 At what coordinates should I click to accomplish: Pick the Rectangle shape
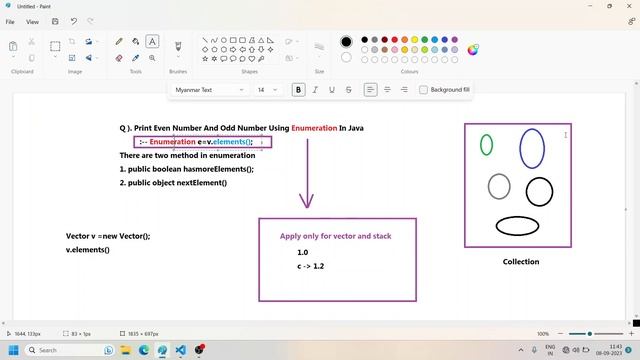(233, 40)
